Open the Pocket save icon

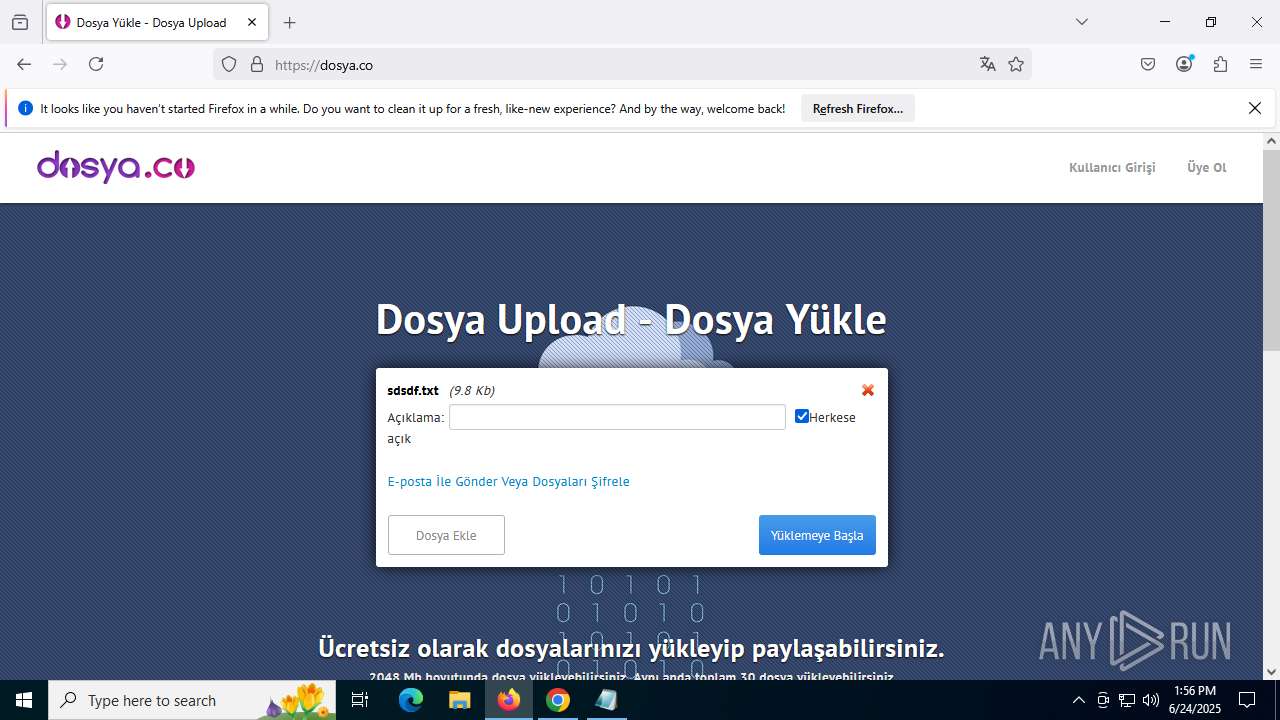(1148, 64)
